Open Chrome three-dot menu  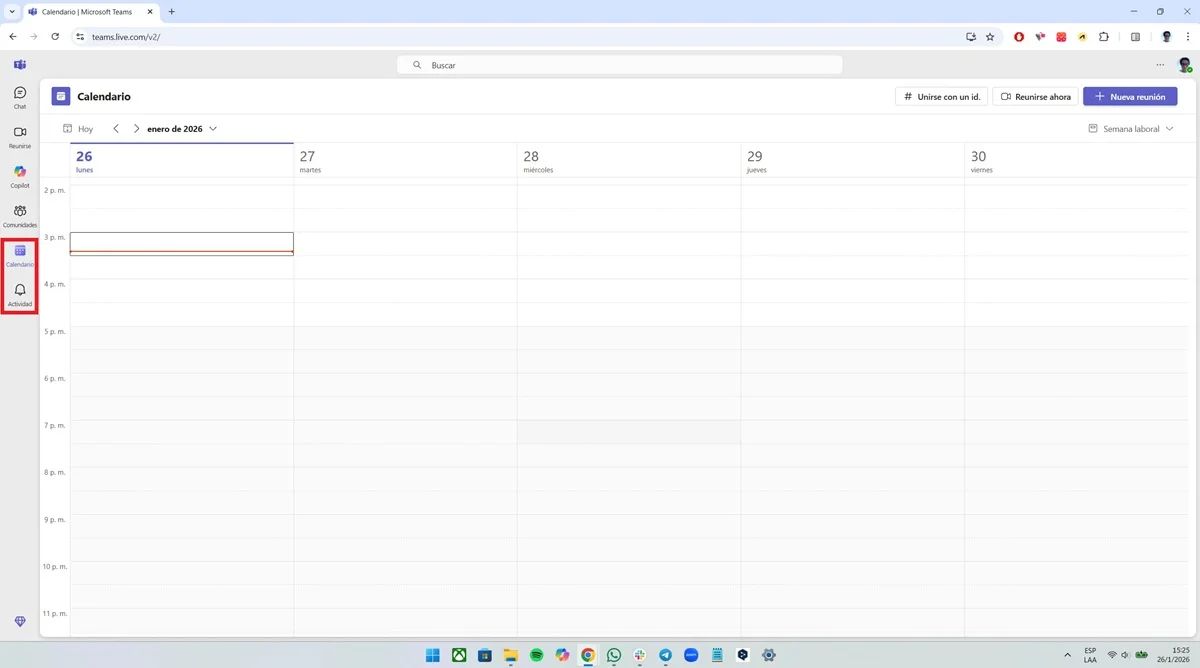click(1187, 37)
